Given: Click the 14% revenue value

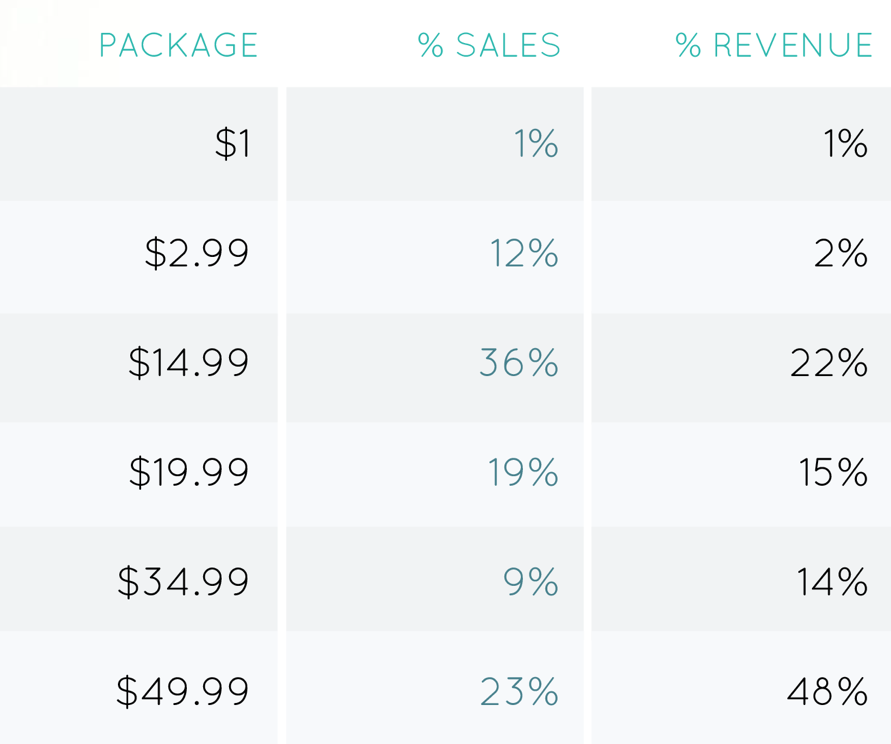Looking at the screenshot, I should coord(832,582).
